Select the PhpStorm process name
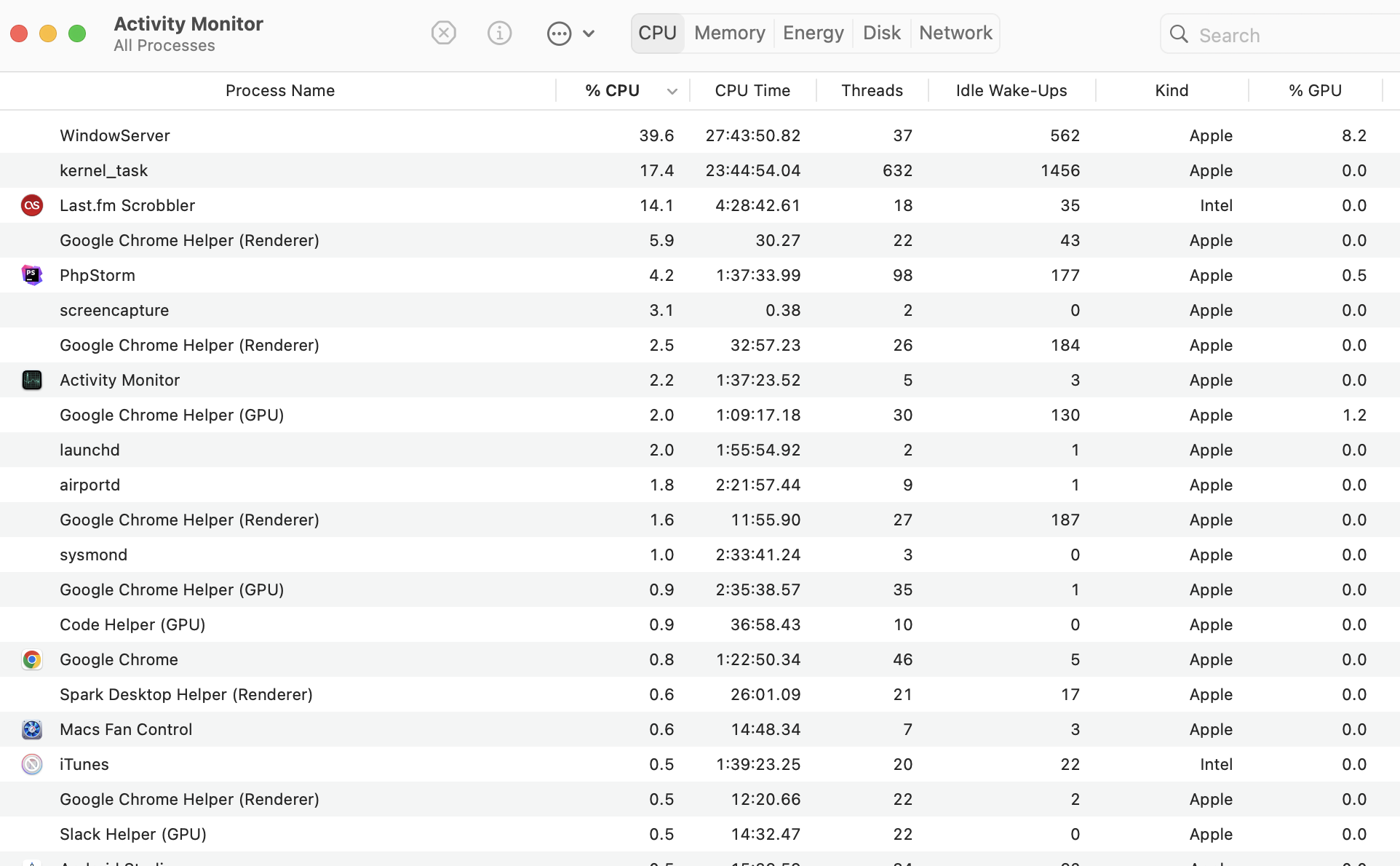 (x=98, y=275)
